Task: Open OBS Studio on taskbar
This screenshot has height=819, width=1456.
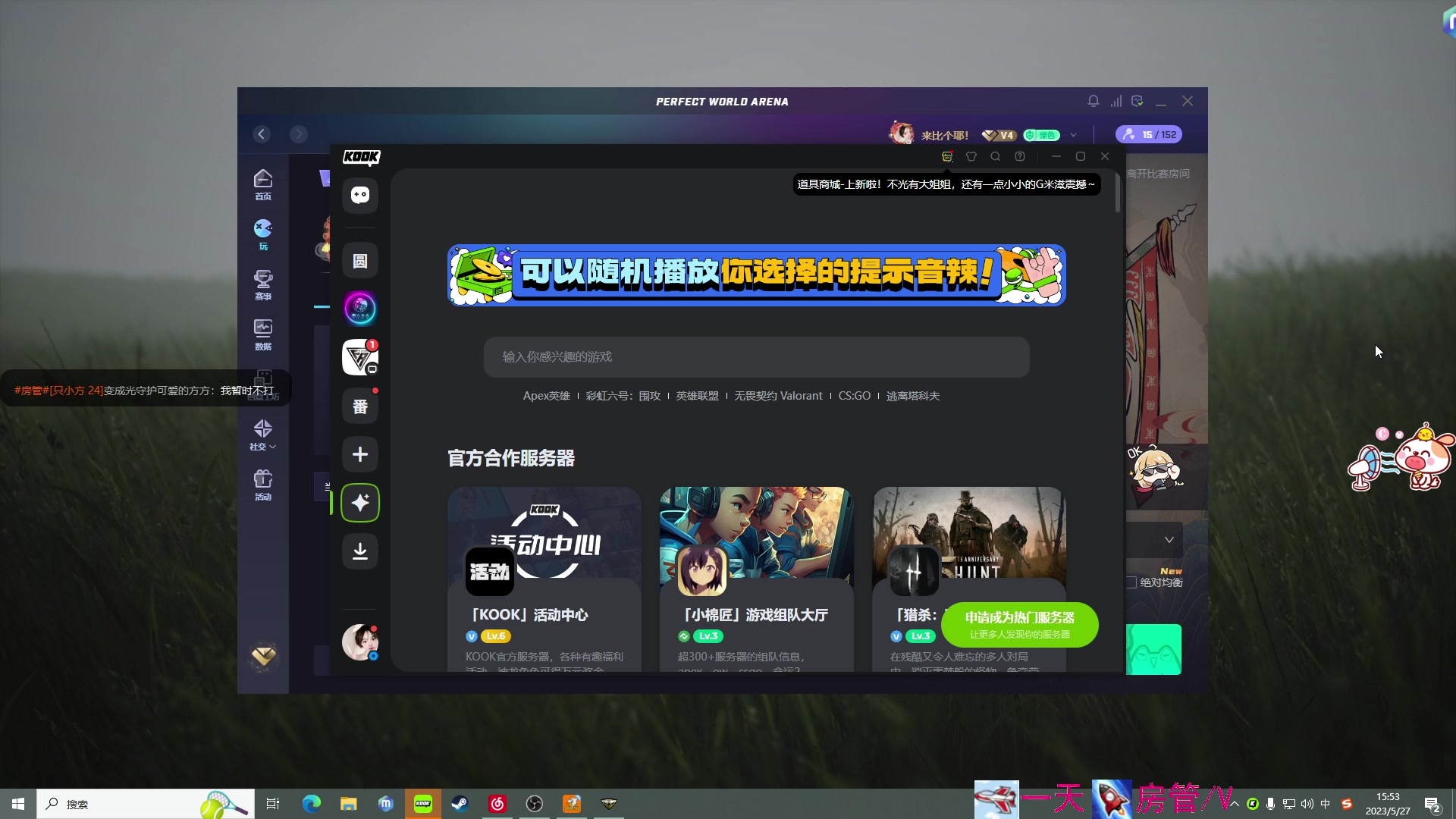Action: (x=535, y=804)
